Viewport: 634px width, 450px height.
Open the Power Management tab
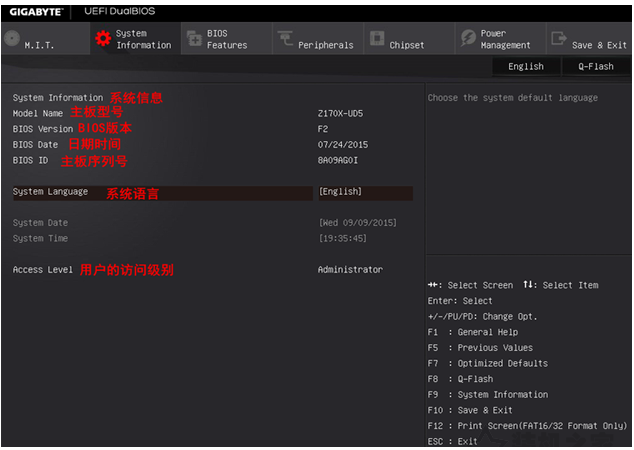pos(501,38)
